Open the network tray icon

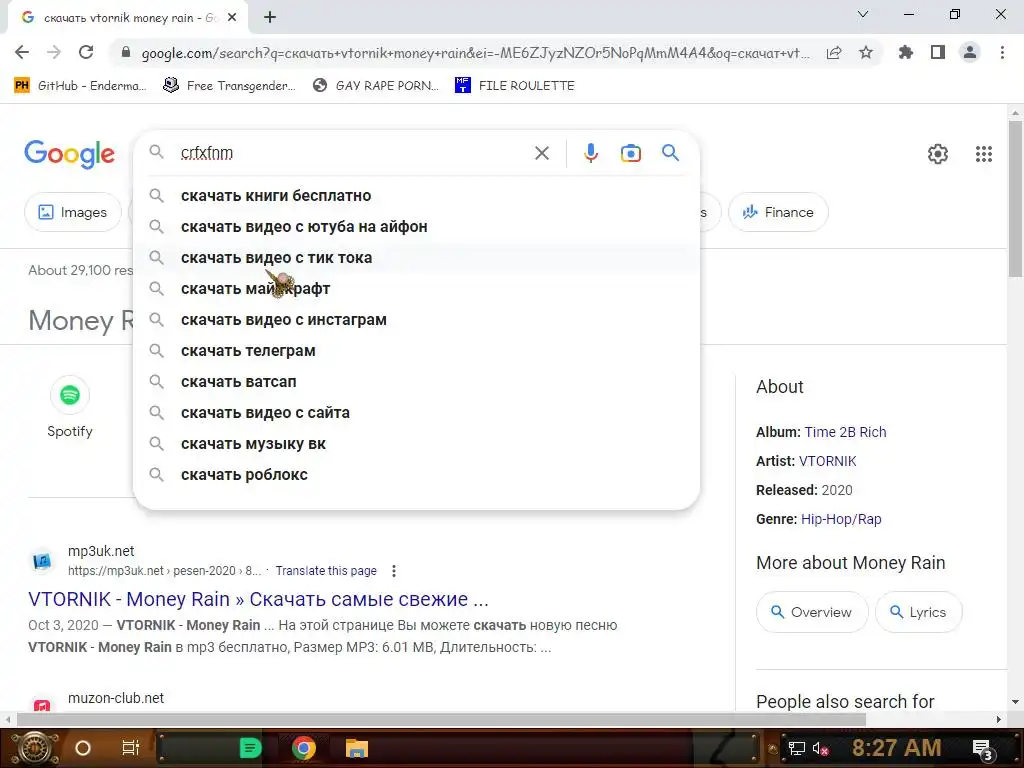796,748
